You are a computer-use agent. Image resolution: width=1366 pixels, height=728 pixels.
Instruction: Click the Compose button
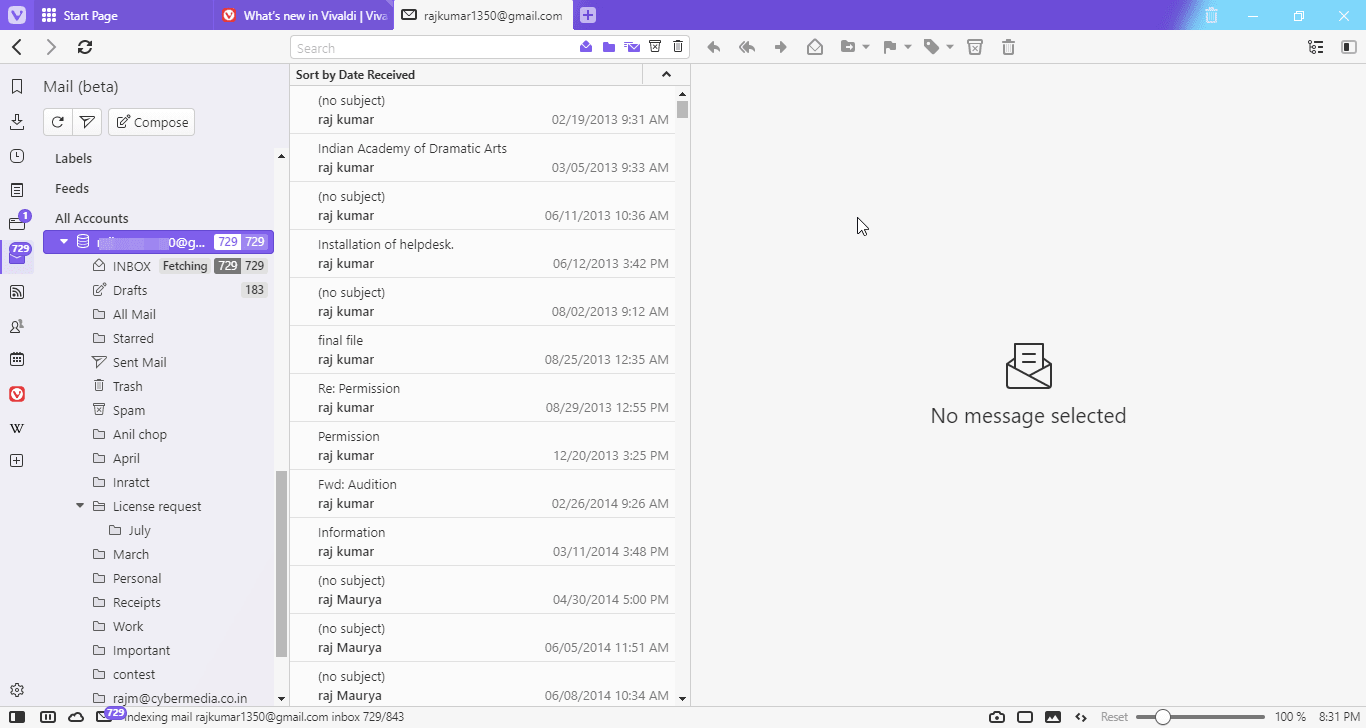pos(151,121)
